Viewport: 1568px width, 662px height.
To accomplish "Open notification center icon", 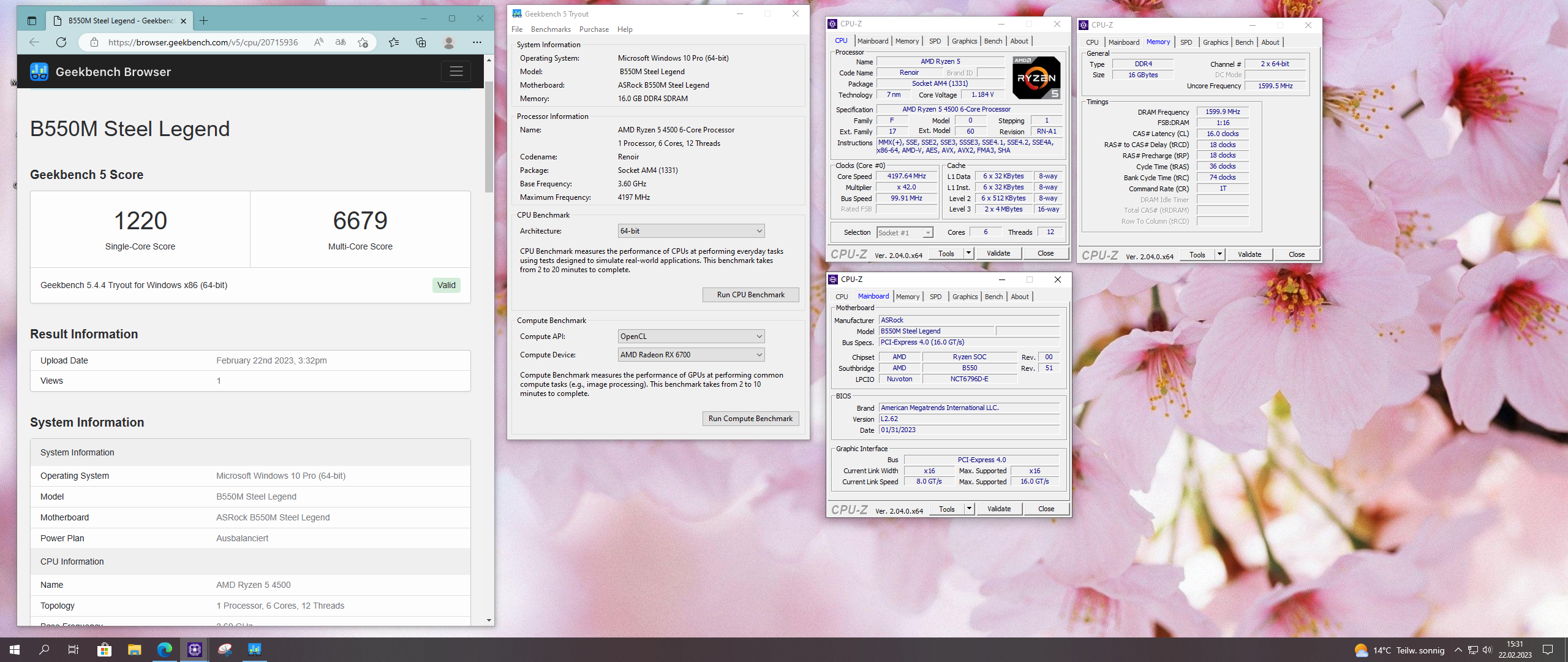I will point(1548,650).
